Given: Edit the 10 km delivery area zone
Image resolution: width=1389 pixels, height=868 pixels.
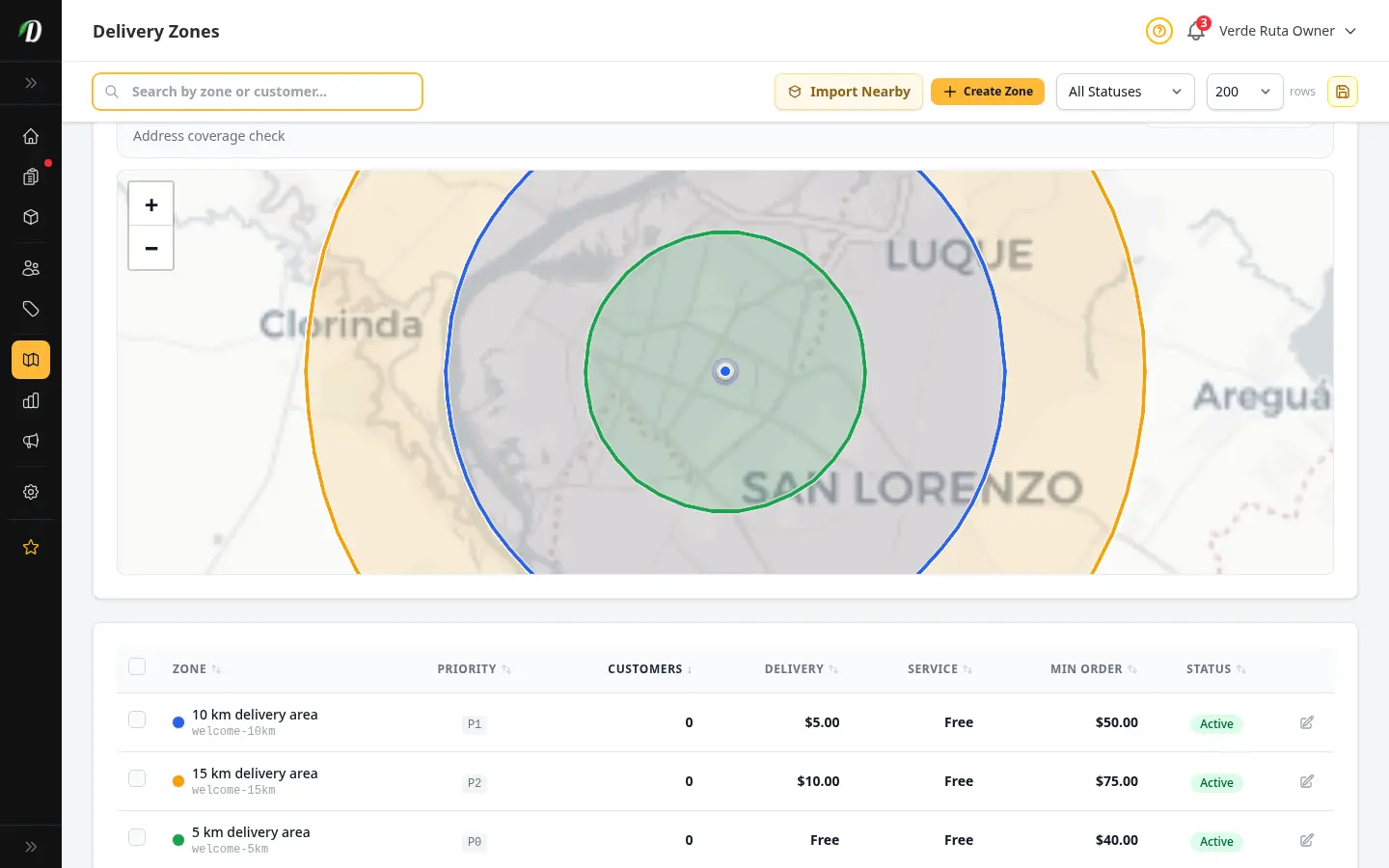Looking at the screenshot, I should click(x=1307, y=722).
